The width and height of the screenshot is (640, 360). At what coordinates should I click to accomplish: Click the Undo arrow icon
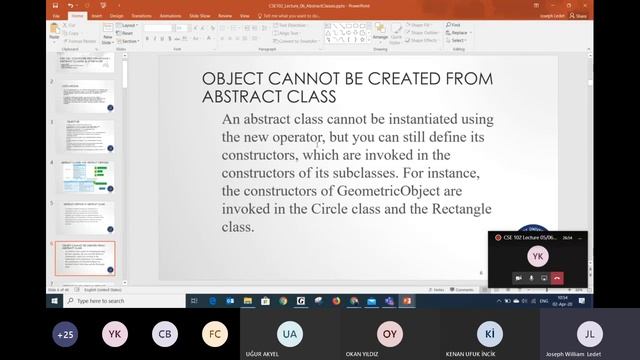click(x=70, y=5)
